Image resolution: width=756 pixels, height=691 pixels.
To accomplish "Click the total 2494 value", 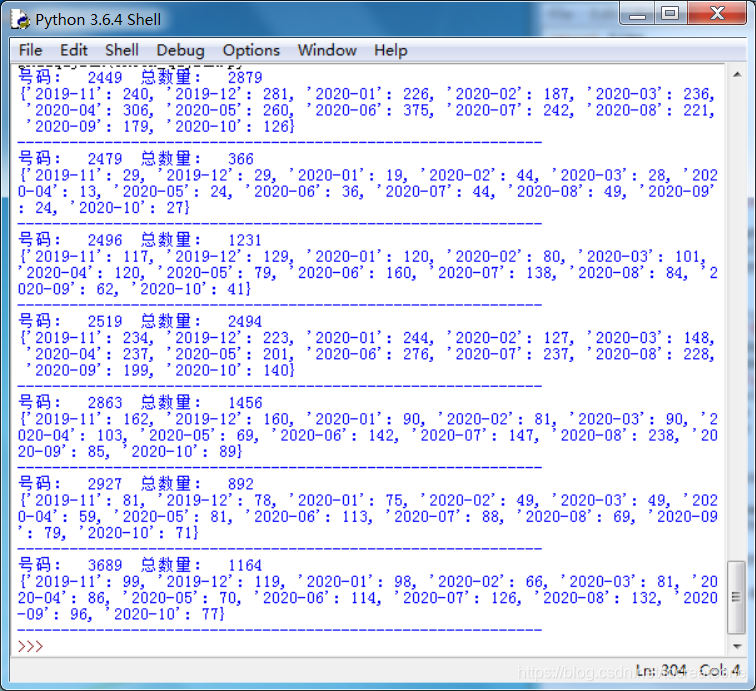I will (245, 321).
